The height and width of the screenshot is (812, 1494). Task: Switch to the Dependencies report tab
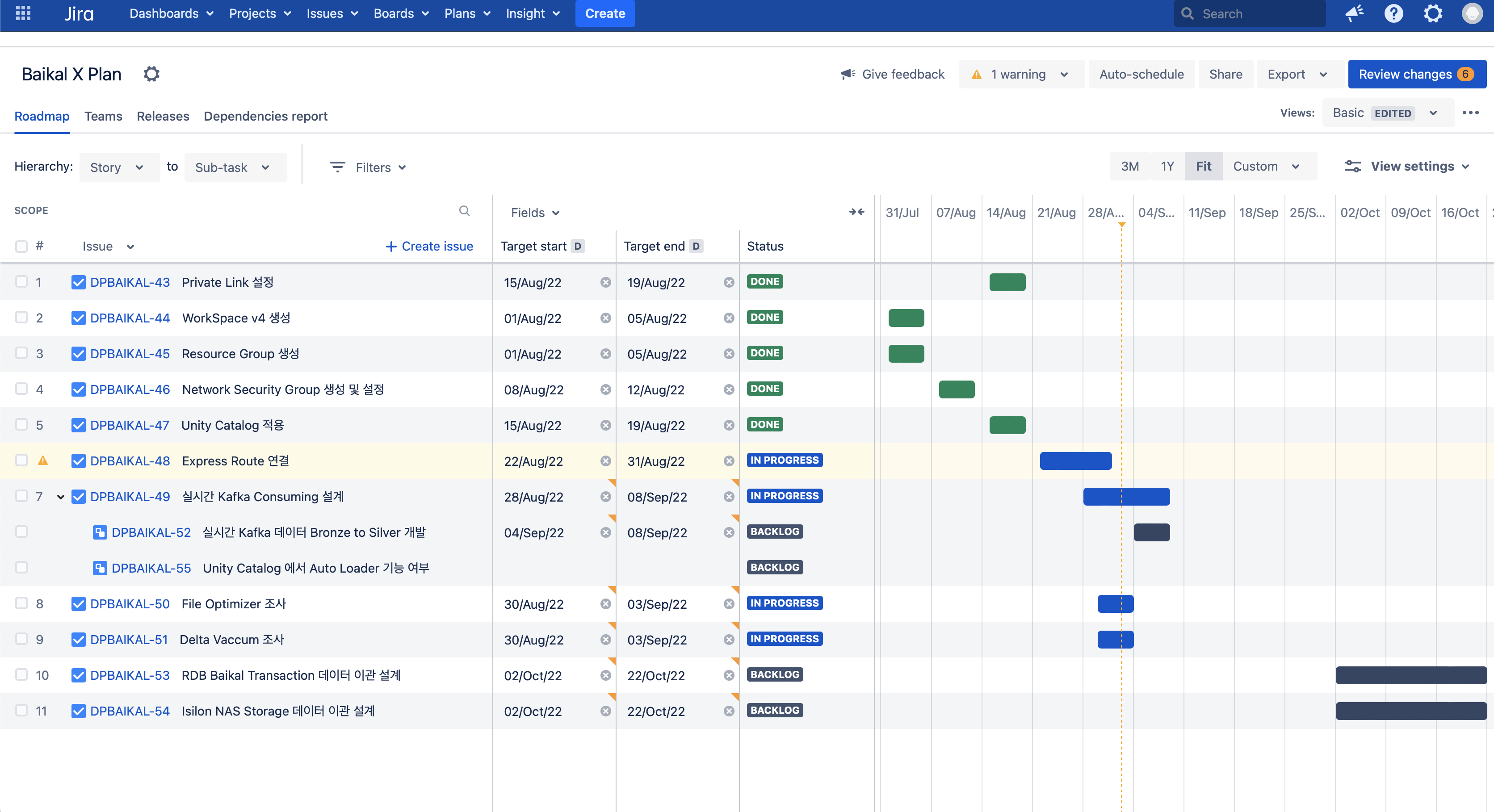pos(265,116)
